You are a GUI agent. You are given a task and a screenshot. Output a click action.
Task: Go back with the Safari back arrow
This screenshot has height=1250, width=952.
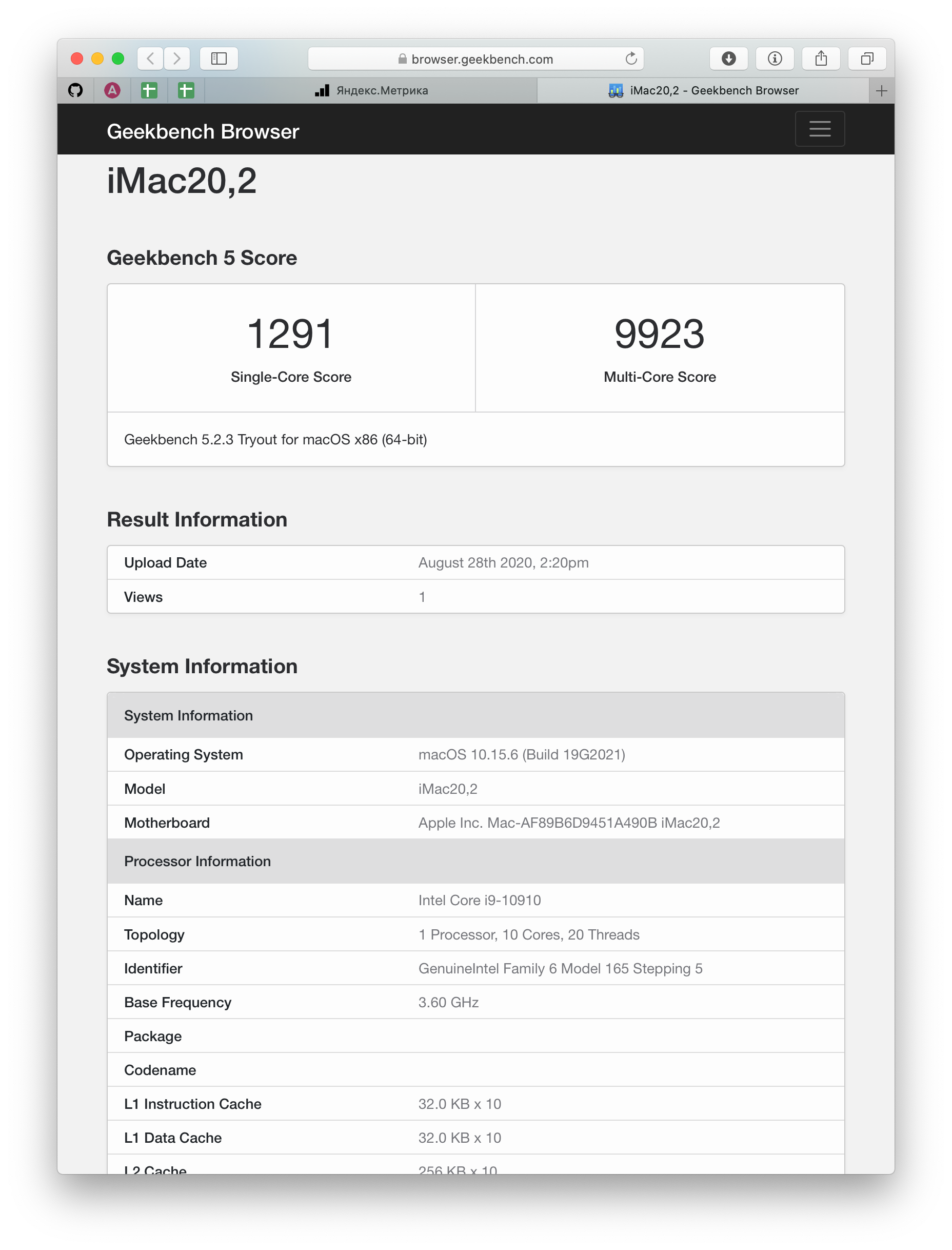click(x=151, y=58)
